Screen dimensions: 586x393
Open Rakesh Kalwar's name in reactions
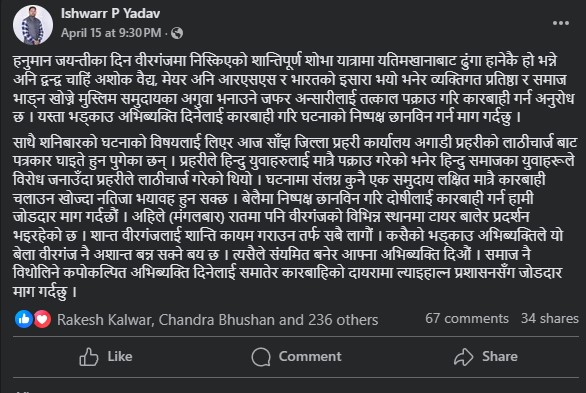pyautogui.click(x=104, y=320)
